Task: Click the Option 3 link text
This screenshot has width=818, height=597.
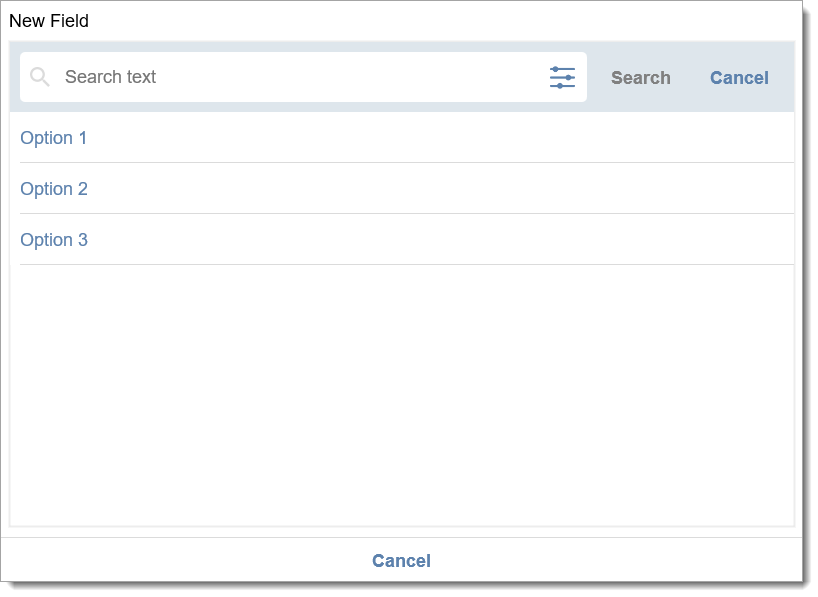Action: 54,240
